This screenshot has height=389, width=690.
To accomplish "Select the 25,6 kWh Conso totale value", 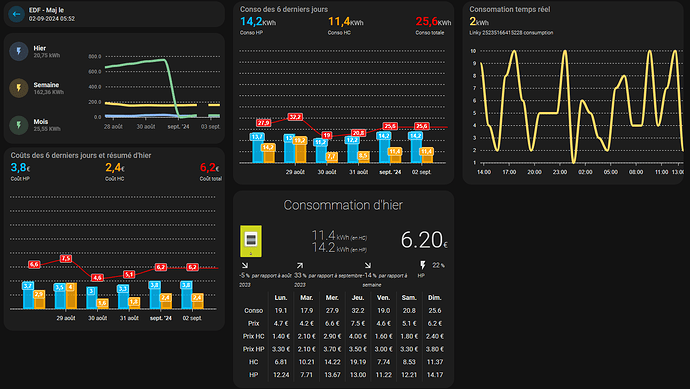I will [433, 21].
